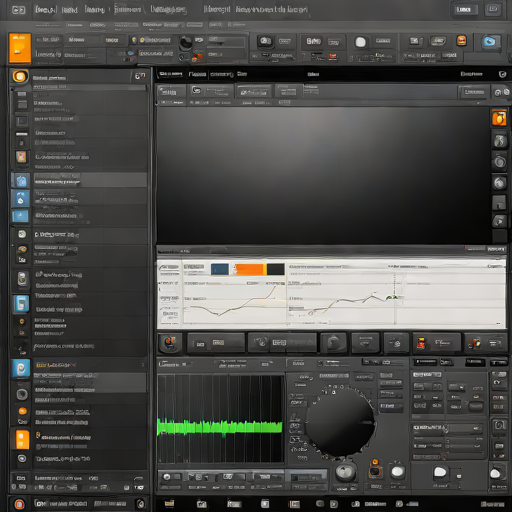
Task: Open the first menu in the top menu bar
Action: [x=46, y=10]
